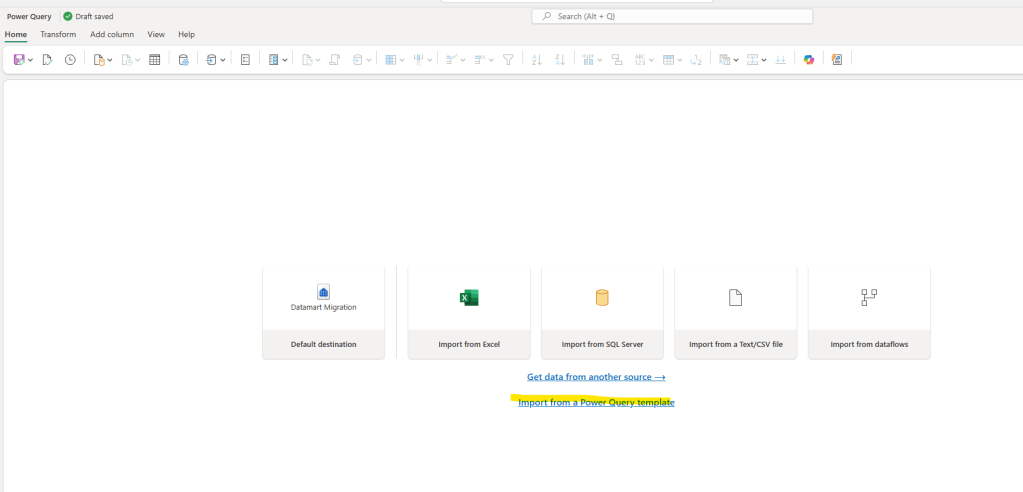Image resolution: width=1023 pixels, height=492 pixels.
Task: Click Get data from another source link
Action: [x=596, y=377]
